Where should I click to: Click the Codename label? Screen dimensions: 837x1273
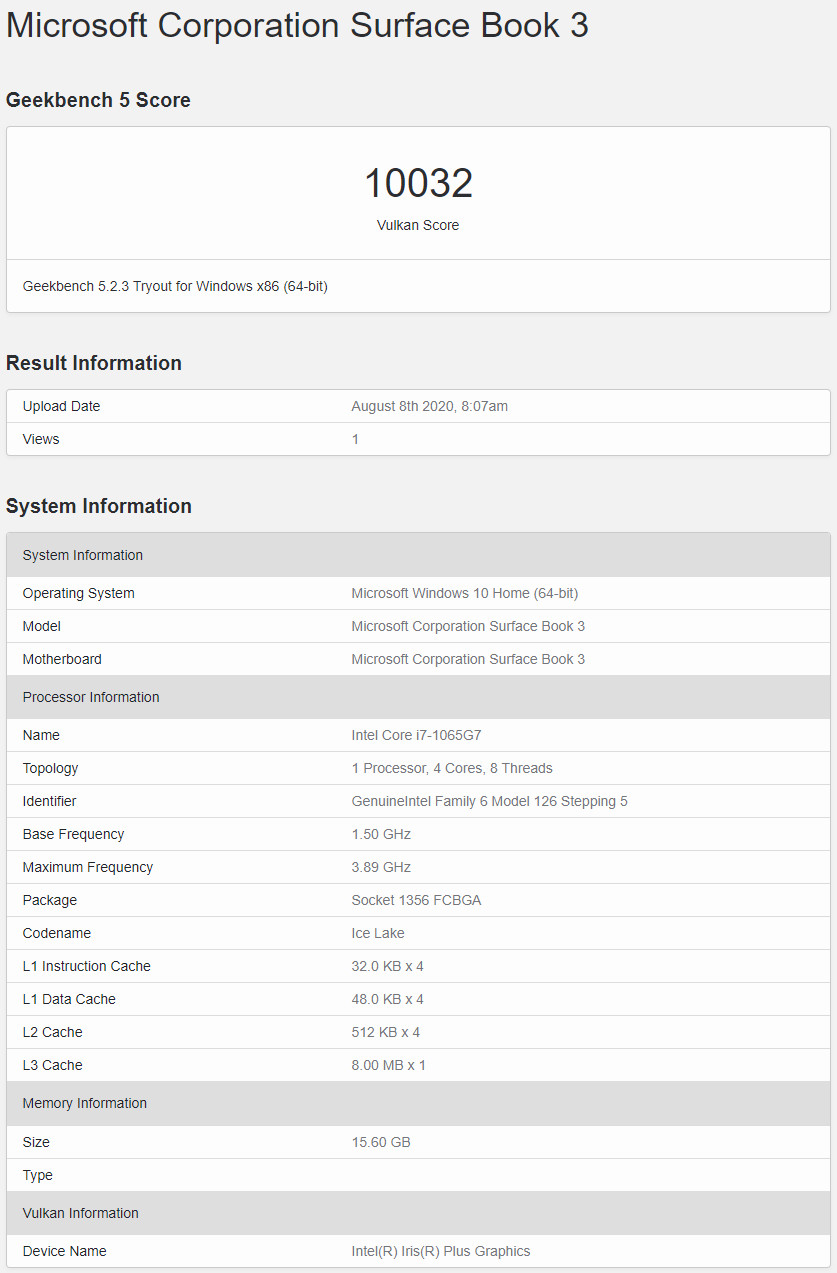coord(57,933)
